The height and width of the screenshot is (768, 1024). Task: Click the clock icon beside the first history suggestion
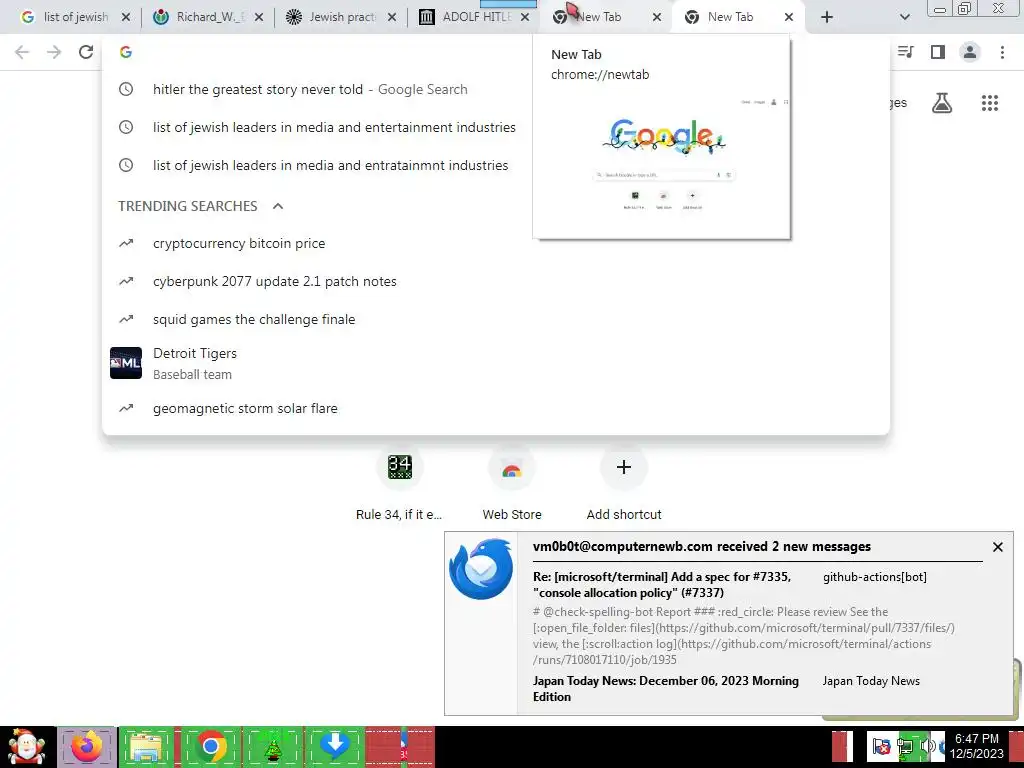[126, 89]
